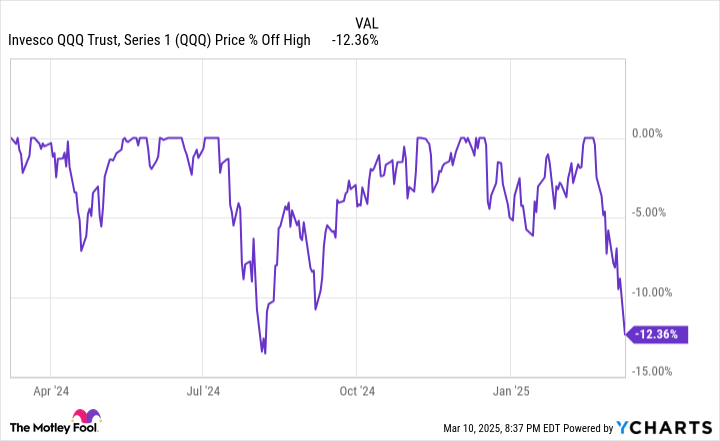
Task: Click the -15.00% y-axis label
Action: (x=656, y=371)
